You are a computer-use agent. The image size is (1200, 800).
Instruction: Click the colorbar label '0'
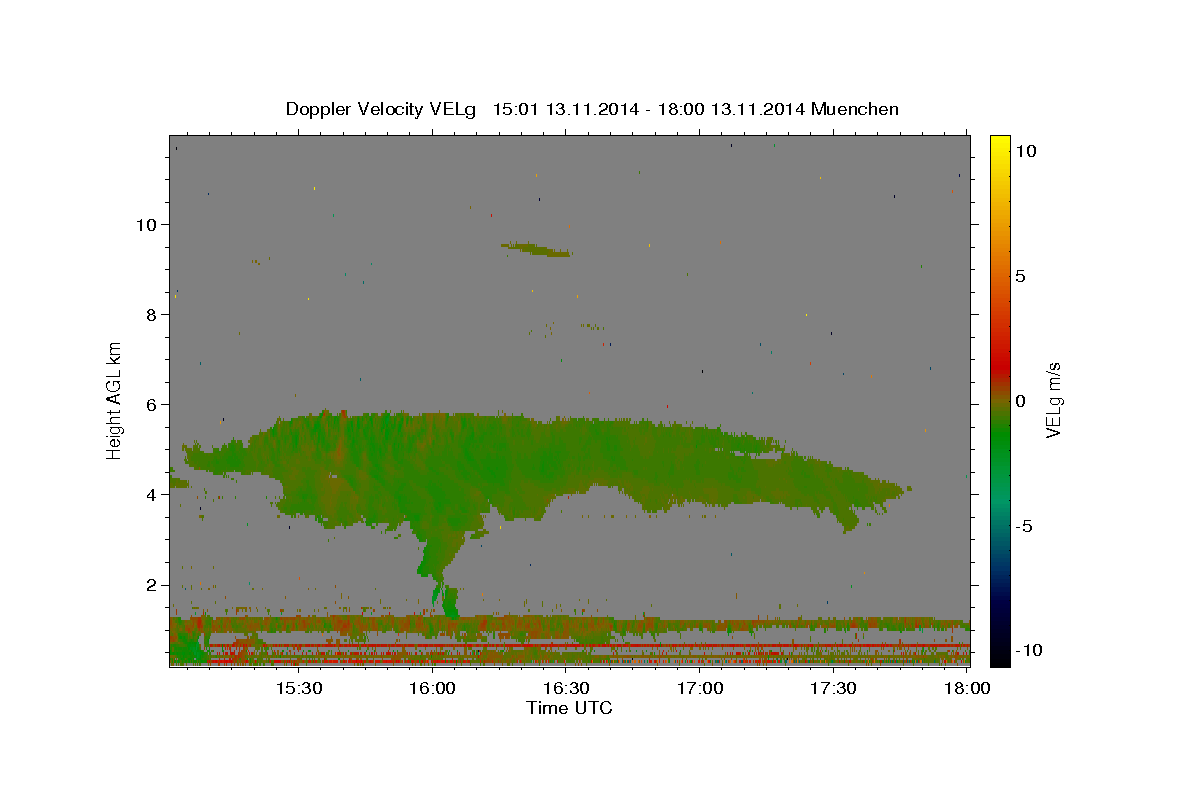1020,401
